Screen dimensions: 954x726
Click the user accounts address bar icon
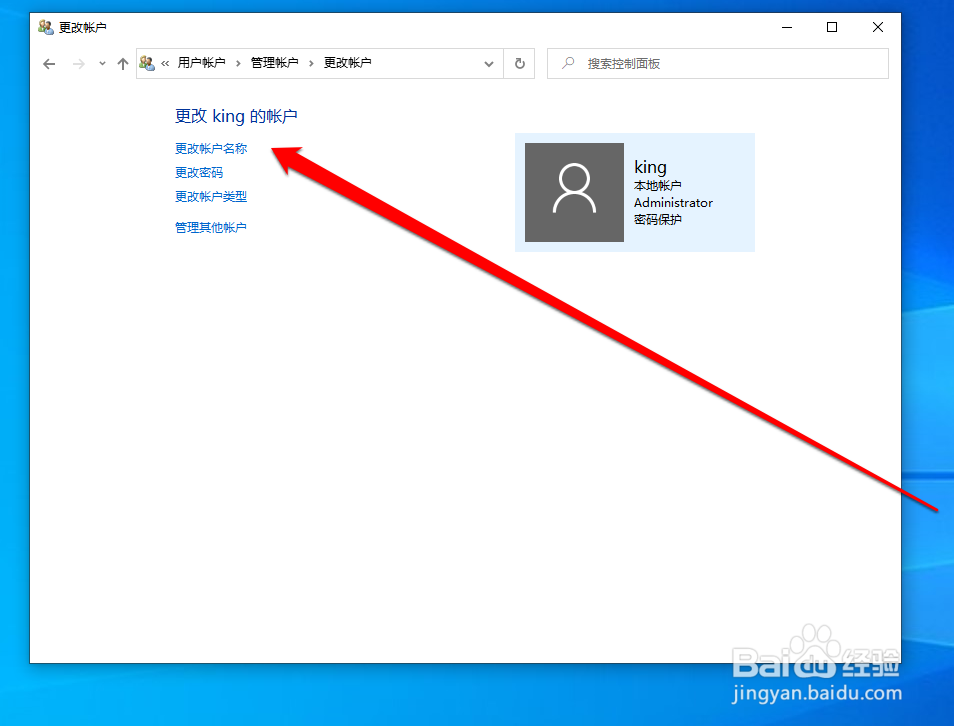(x=147, y=63)
